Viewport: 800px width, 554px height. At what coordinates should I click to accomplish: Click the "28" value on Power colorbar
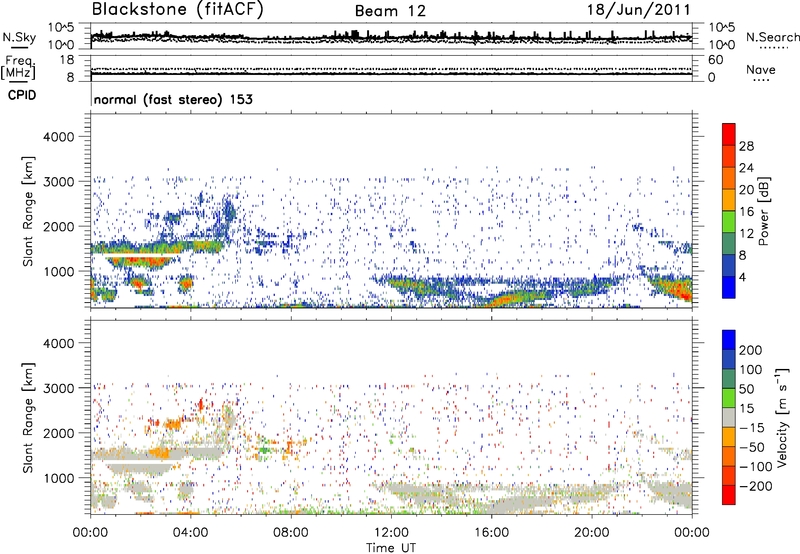746,146
